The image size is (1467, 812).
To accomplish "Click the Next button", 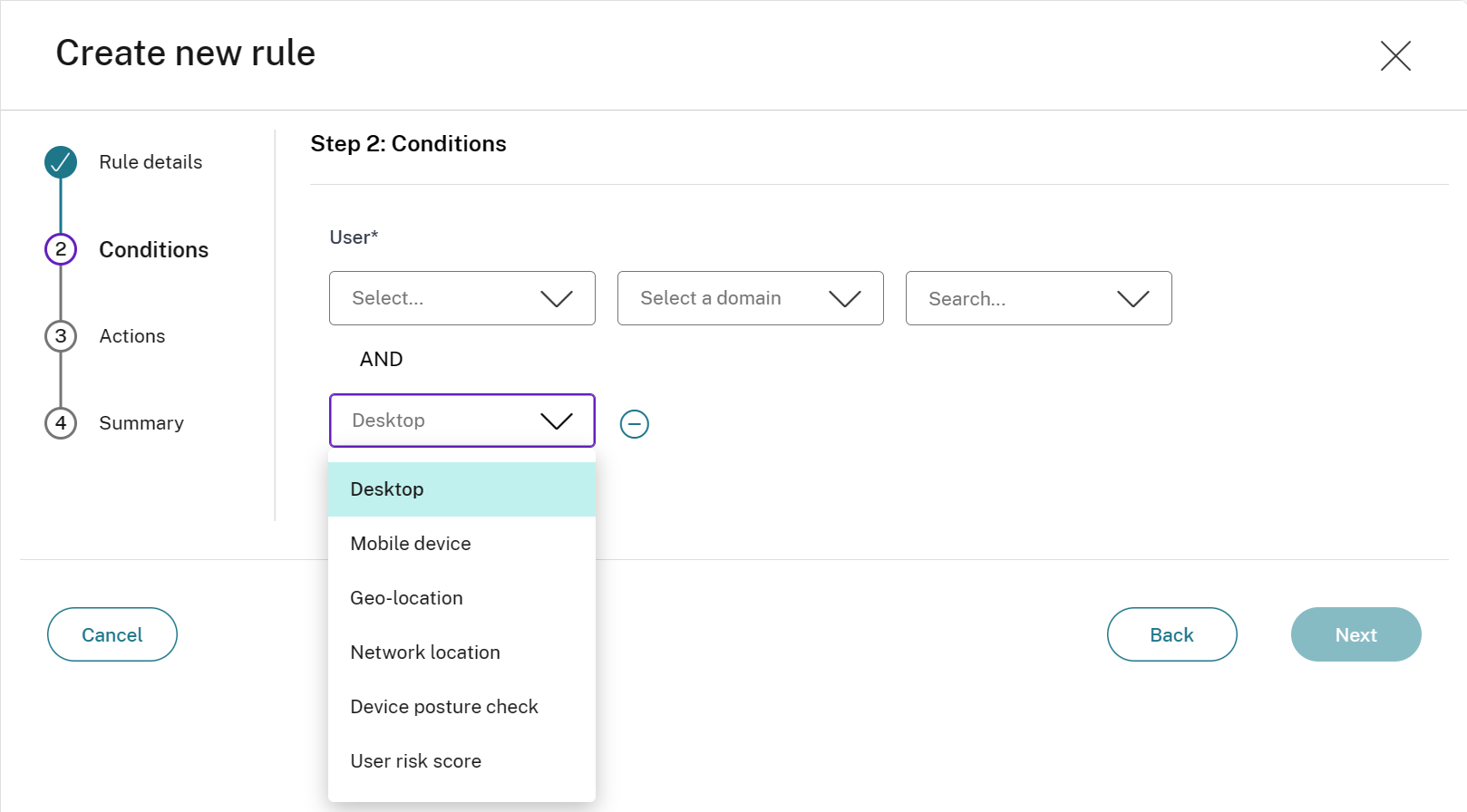I will 1355,634.
